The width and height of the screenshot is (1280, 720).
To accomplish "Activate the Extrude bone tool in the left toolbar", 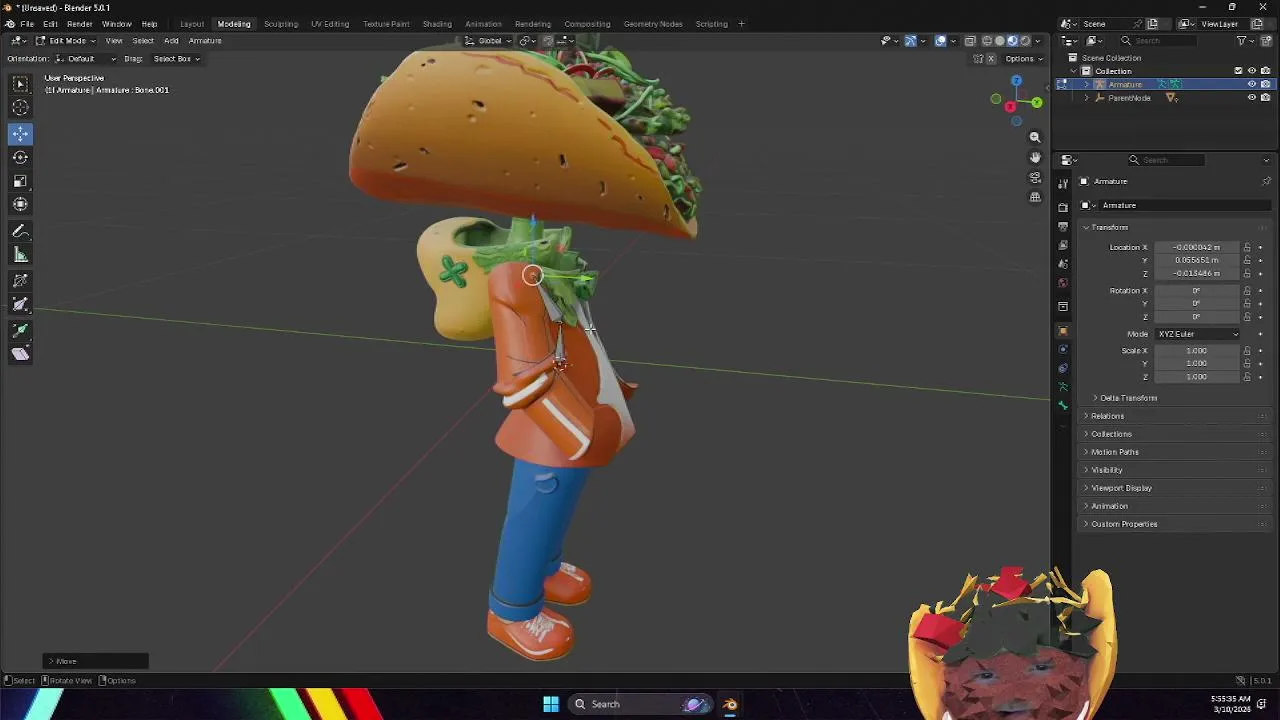I will point(20,330).
